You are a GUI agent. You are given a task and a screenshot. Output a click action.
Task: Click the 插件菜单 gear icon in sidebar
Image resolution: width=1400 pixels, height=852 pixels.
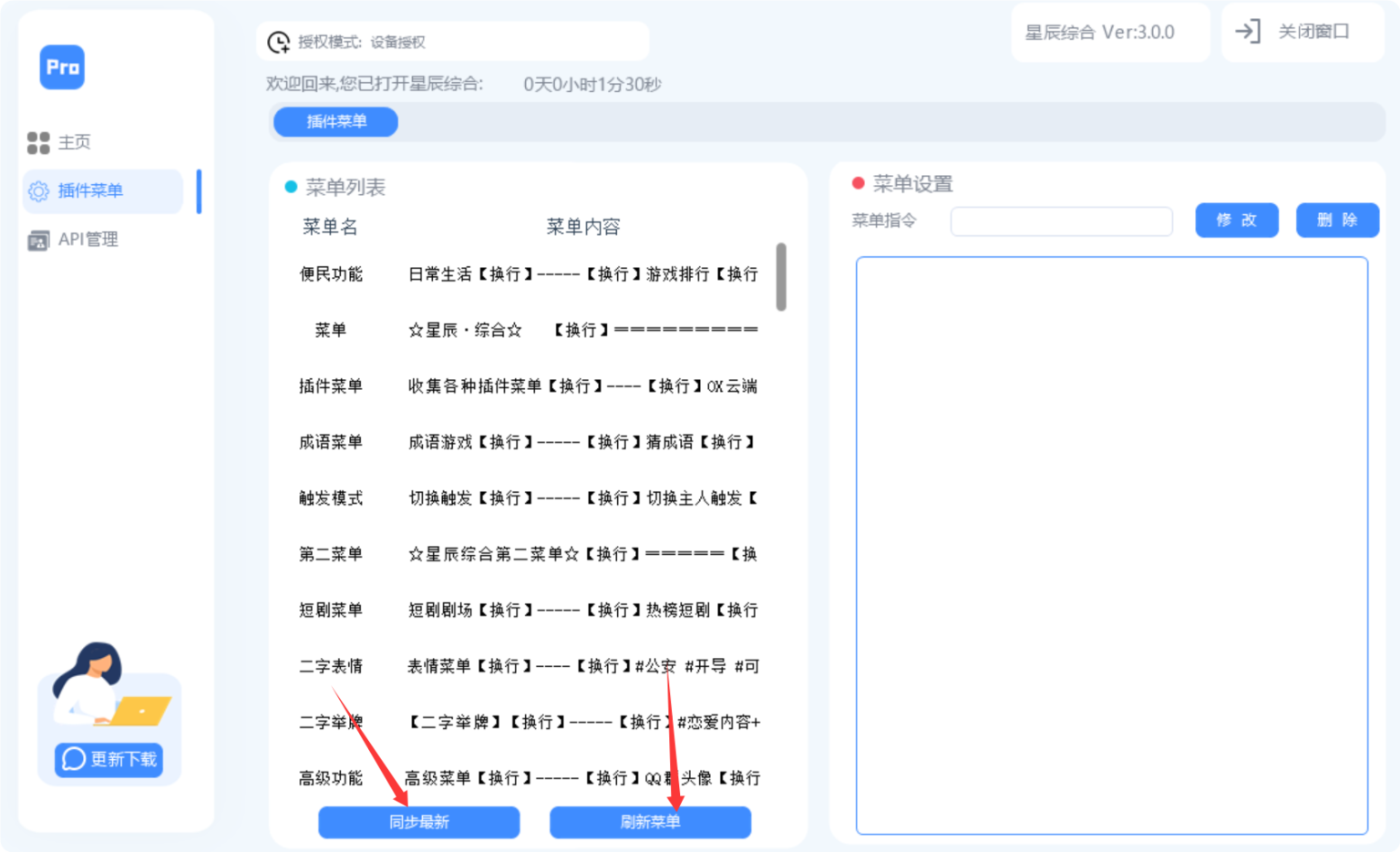point(38,191)
